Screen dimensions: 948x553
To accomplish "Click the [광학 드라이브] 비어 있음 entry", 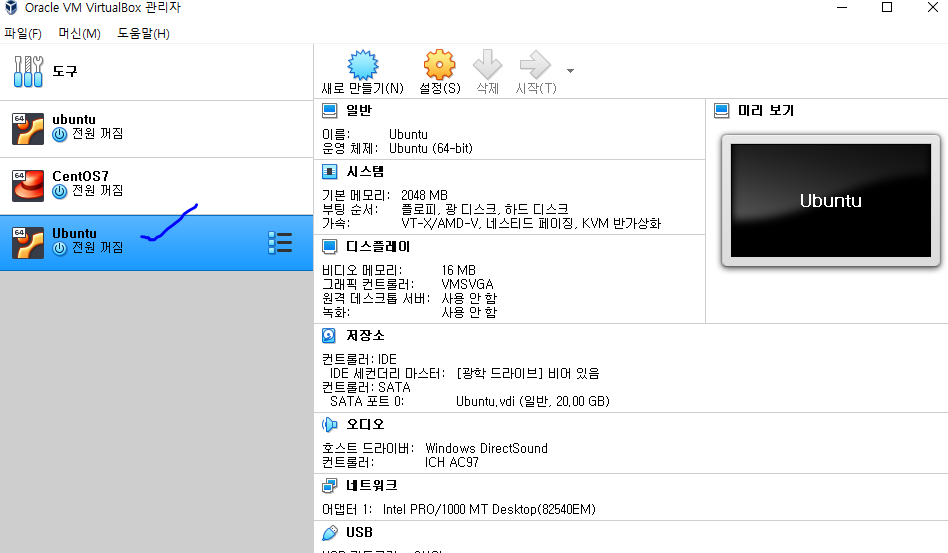I will coord(528,373).
